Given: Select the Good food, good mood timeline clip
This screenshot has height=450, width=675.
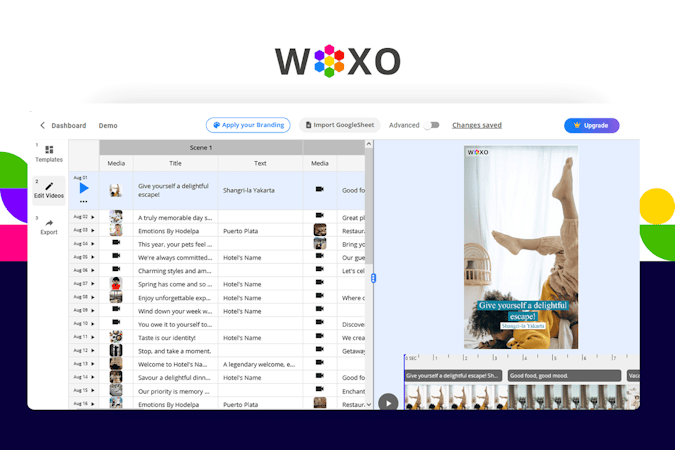Looking at the screenshot, I should tap(564, 376).
